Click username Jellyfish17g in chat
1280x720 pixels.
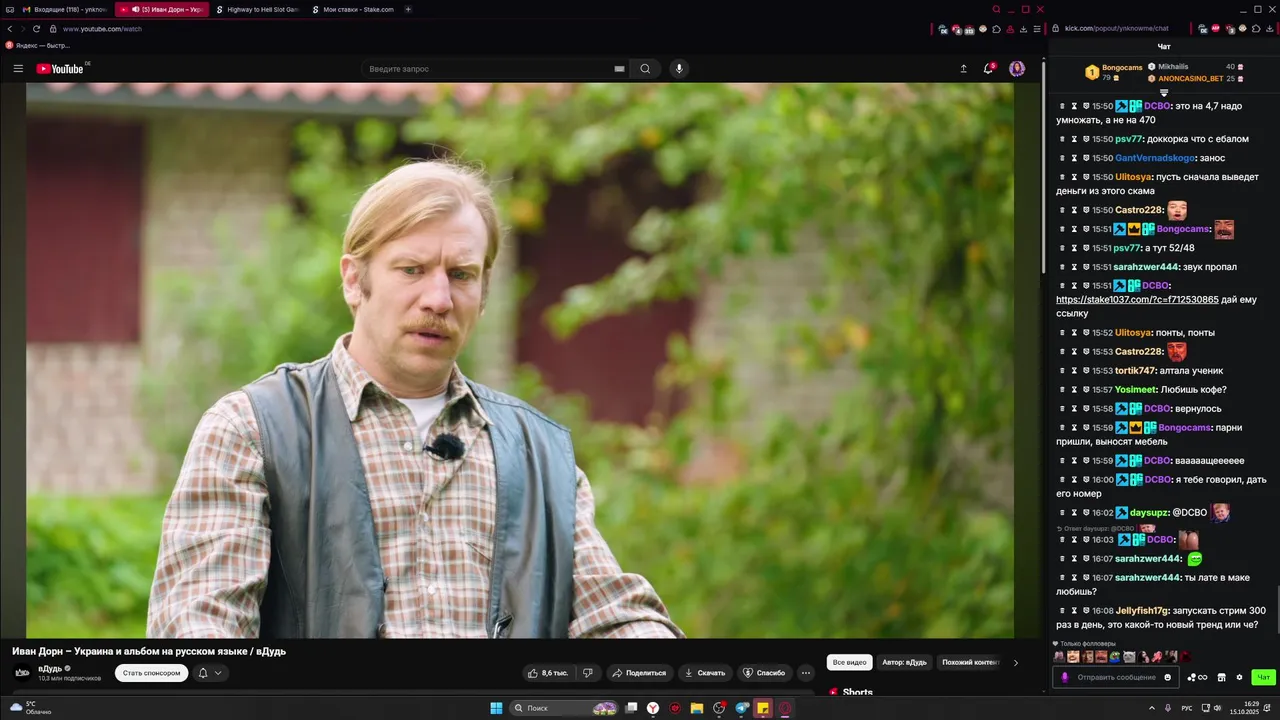(x=1142, y=611)
